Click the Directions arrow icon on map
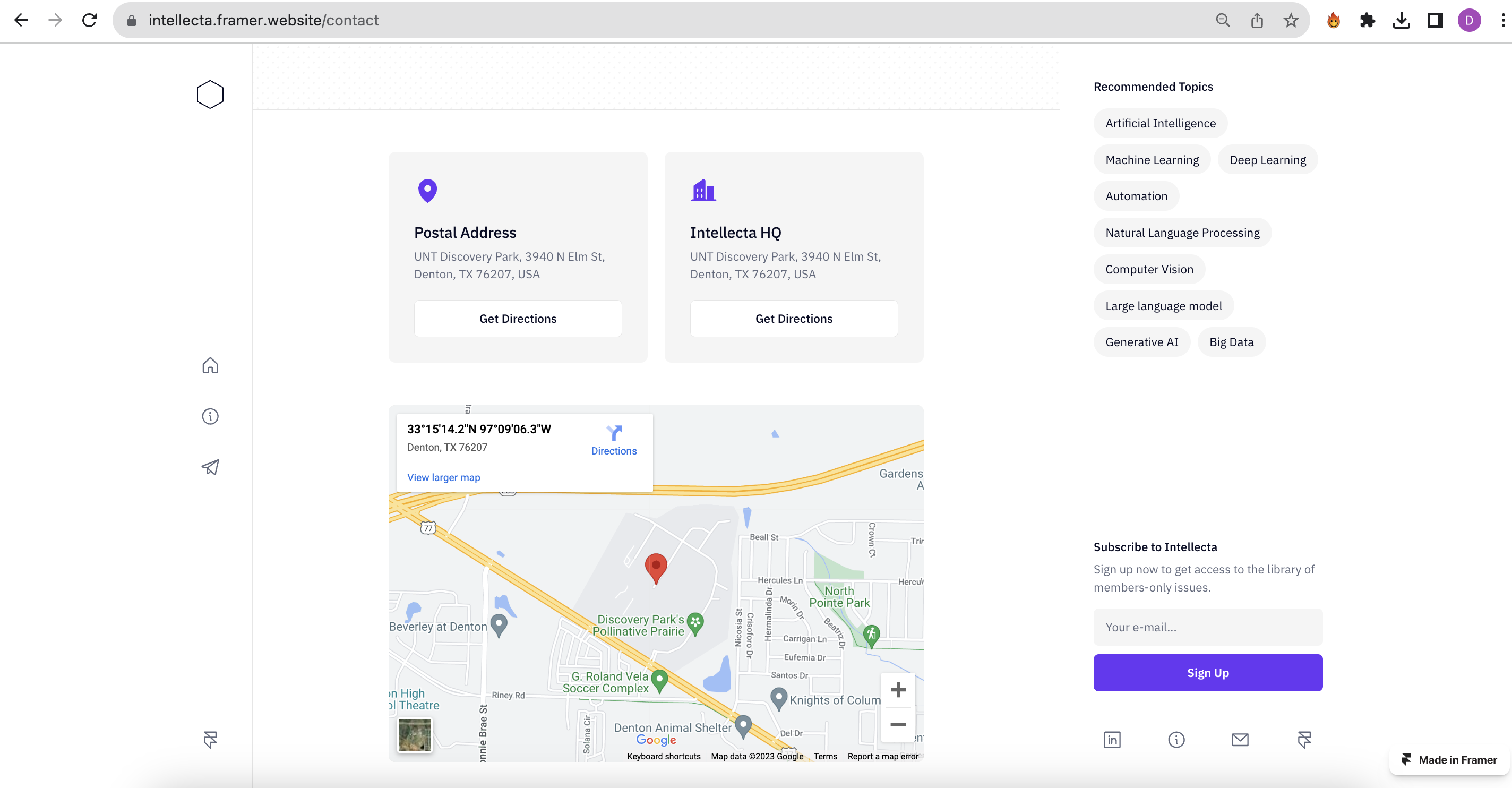1512x788 pixels. point(614,433)
